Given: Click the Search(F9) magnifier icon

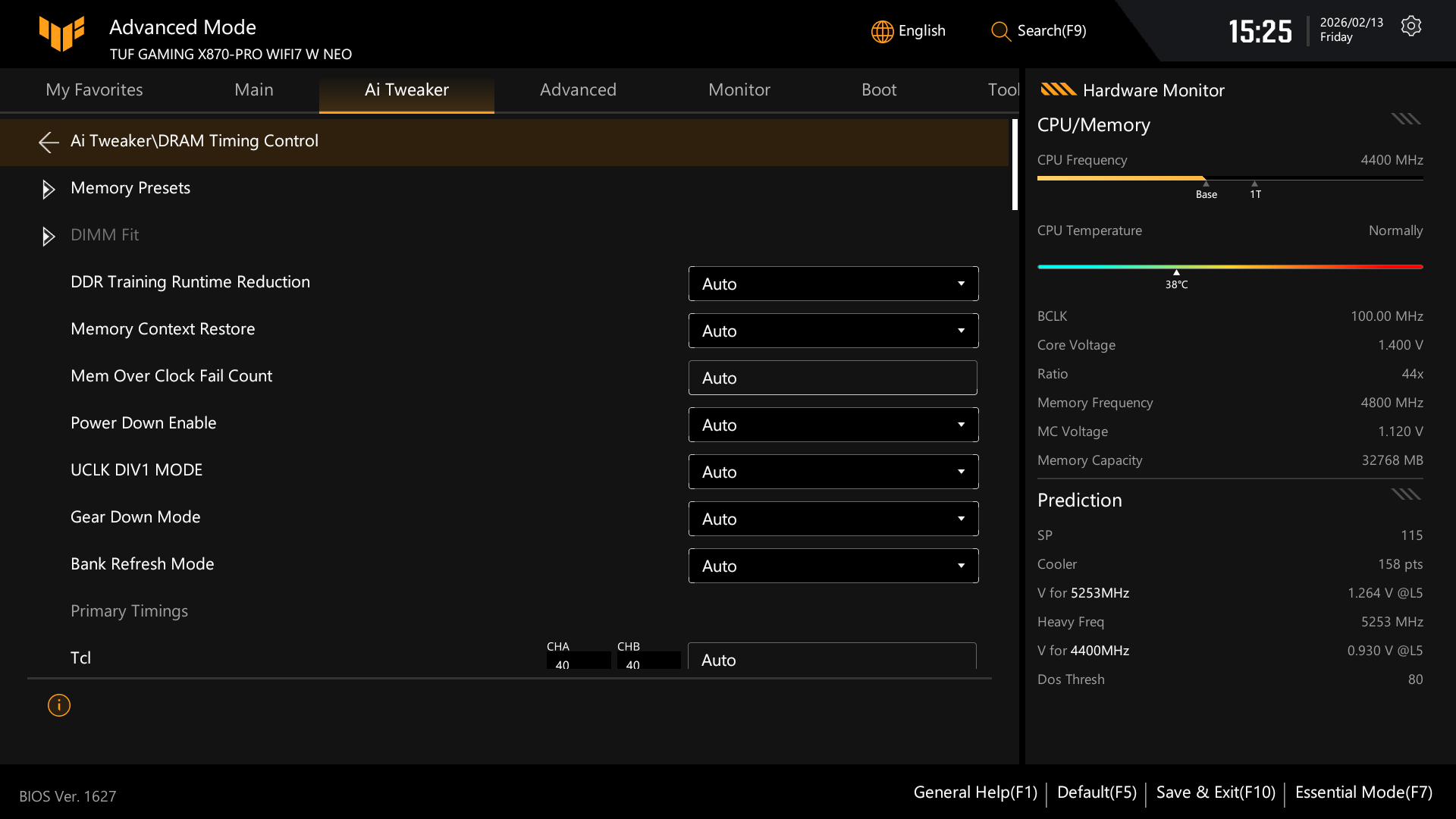Looking at the screenshot, I should pos(999,32).
